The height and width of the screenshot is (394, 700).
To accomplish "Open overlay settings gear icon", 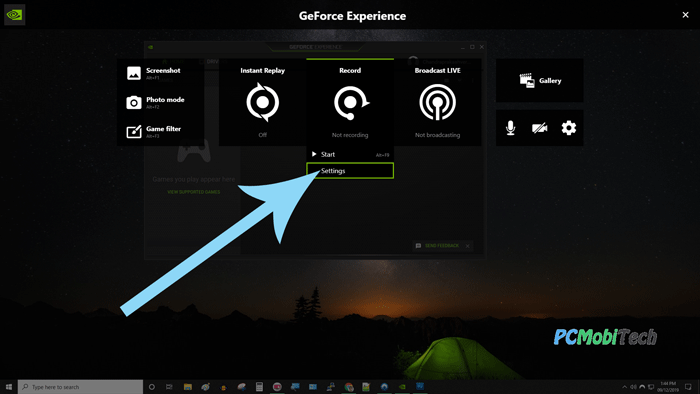I will pos(569,128).
